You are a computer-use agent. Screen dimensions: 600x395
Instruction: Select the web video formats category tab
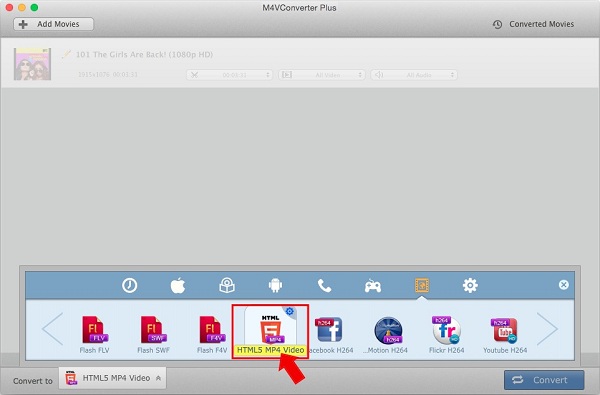click(x=422, y=285)
